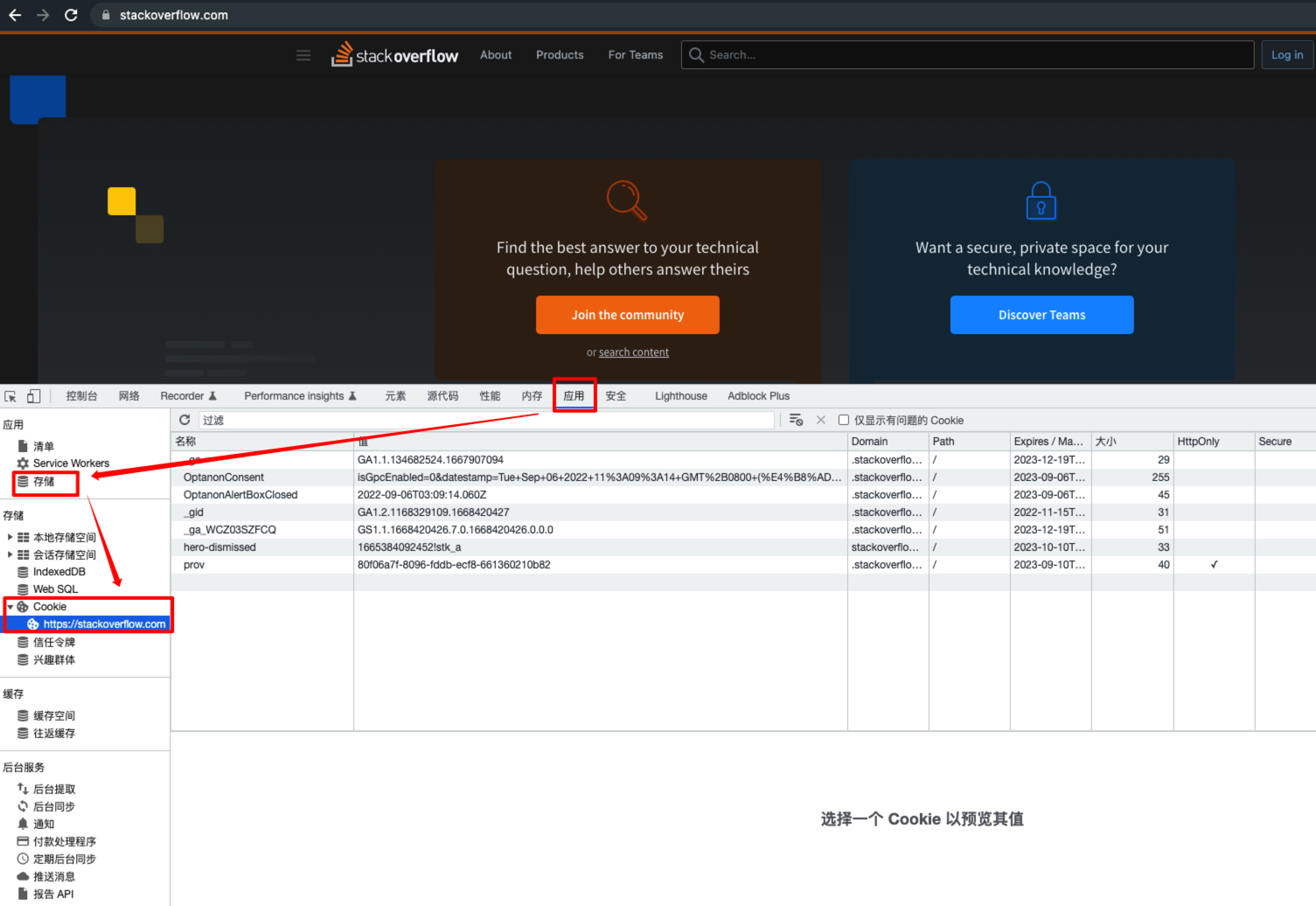This screenshot has width=1316, height=906.
Task: Click the Web SQL database icon
Action: [x=23, y=589]
